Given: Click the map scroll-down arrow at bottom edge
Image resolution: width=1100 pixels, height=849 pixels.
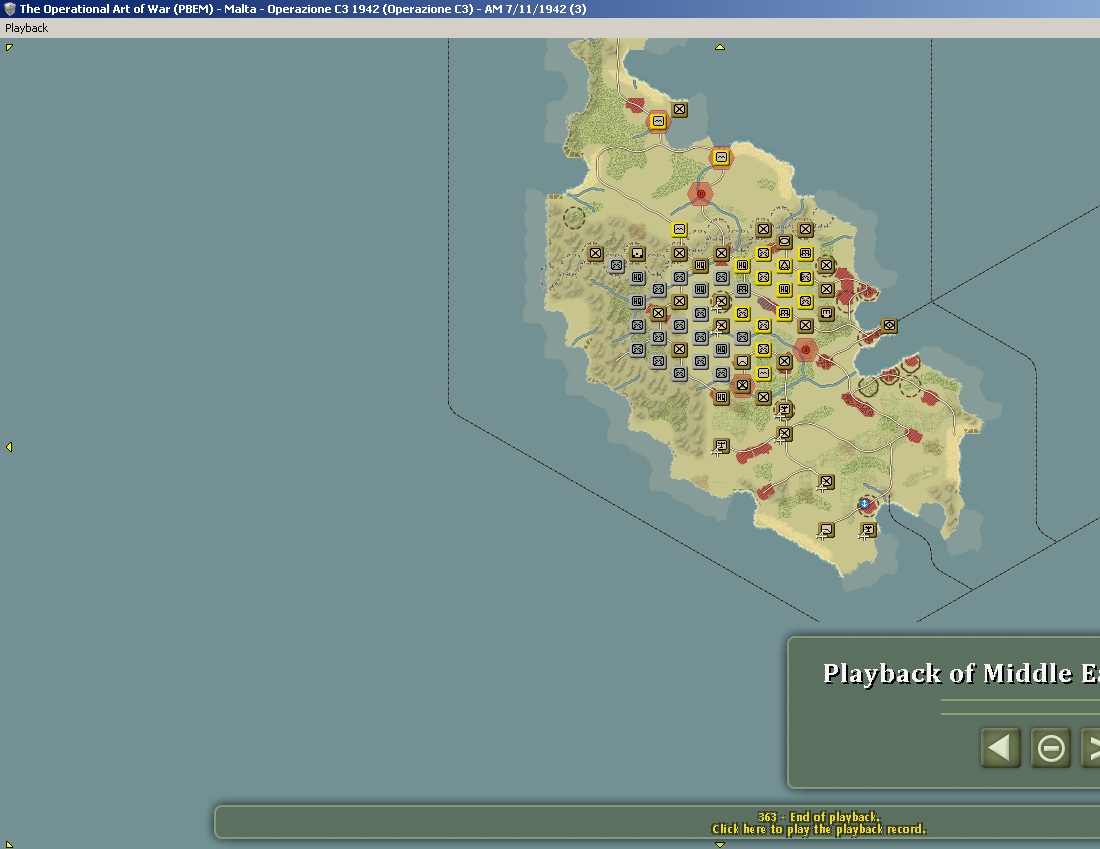Looking at the screenshot, I should [x=719, y=844].
